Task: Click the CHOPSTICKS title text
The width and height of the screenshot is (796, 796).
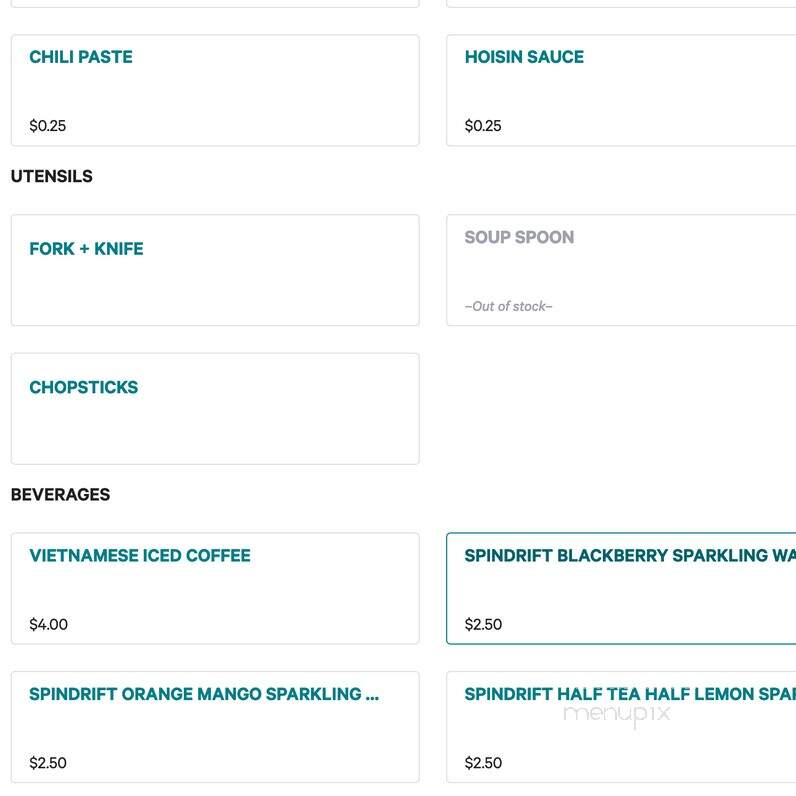Action: click(84, 387)
